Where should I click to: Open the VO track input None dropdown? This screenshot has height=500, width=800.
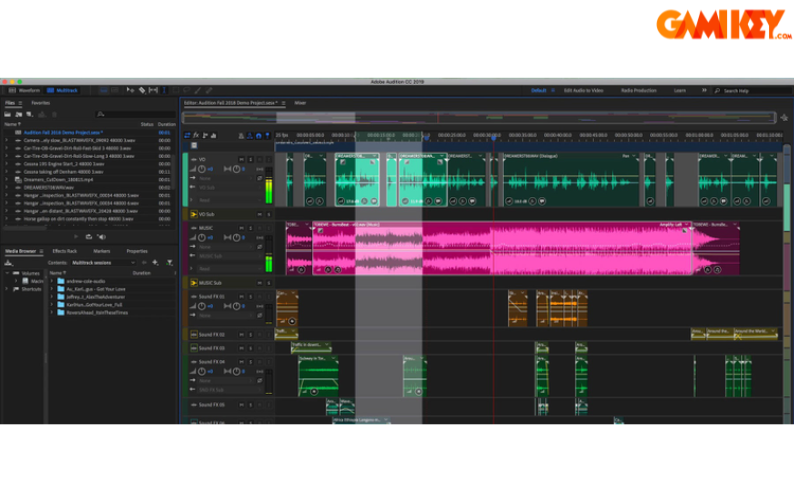pos(227,179)
